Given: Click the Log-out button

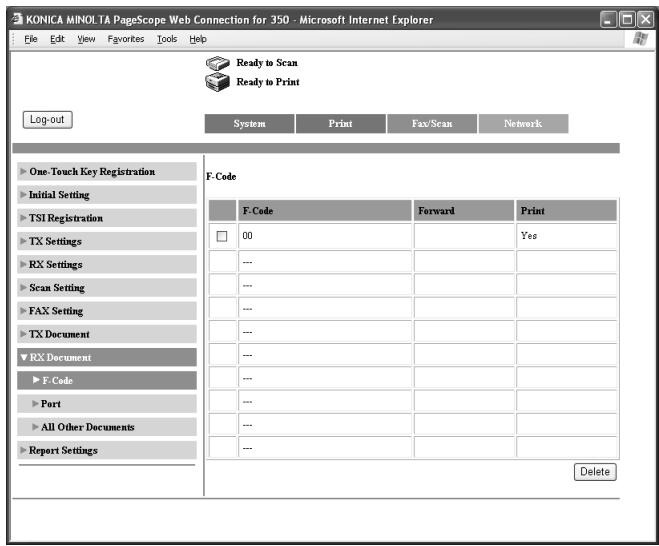Looking at the screenshot, I should 47,120.
